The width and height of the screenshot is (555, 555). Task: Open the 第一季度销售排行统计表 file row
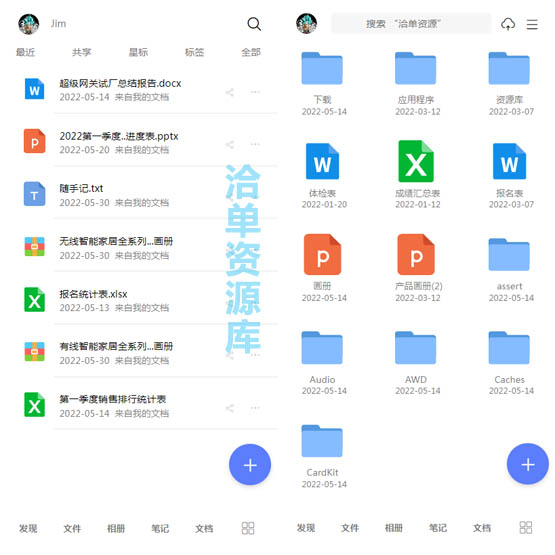[149, 406]
